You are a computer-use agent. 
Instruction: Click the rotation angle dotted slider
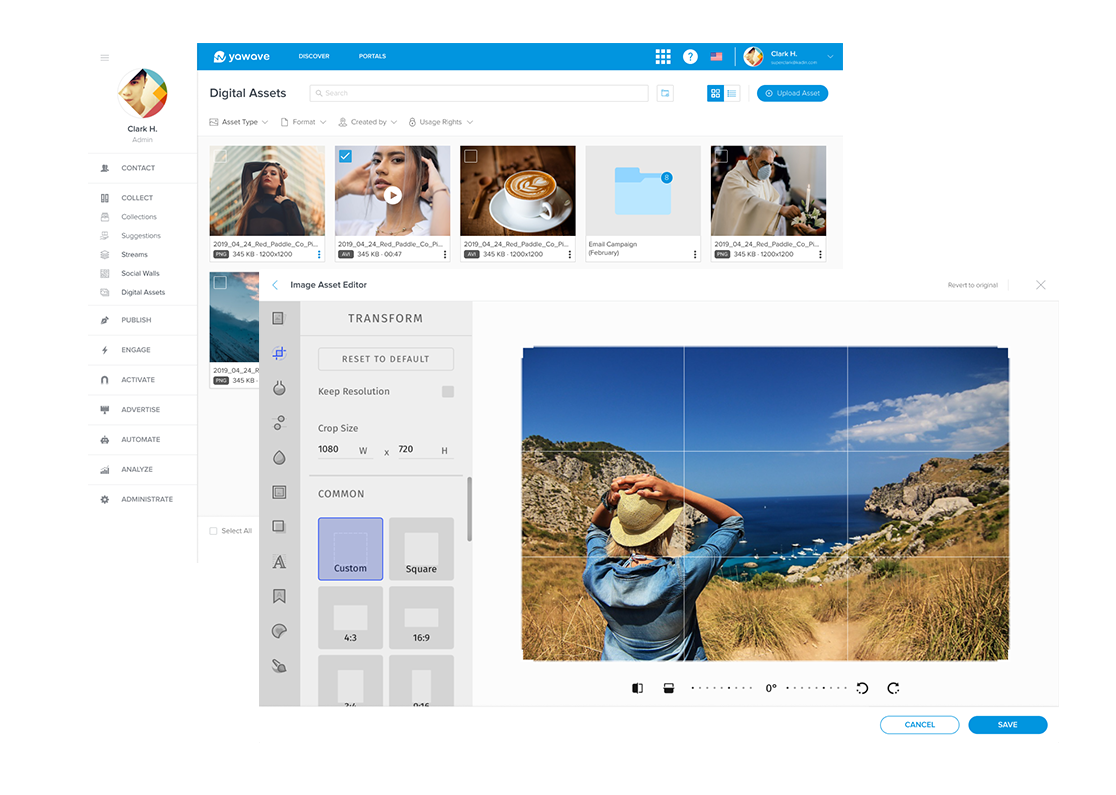coord(770,688)
